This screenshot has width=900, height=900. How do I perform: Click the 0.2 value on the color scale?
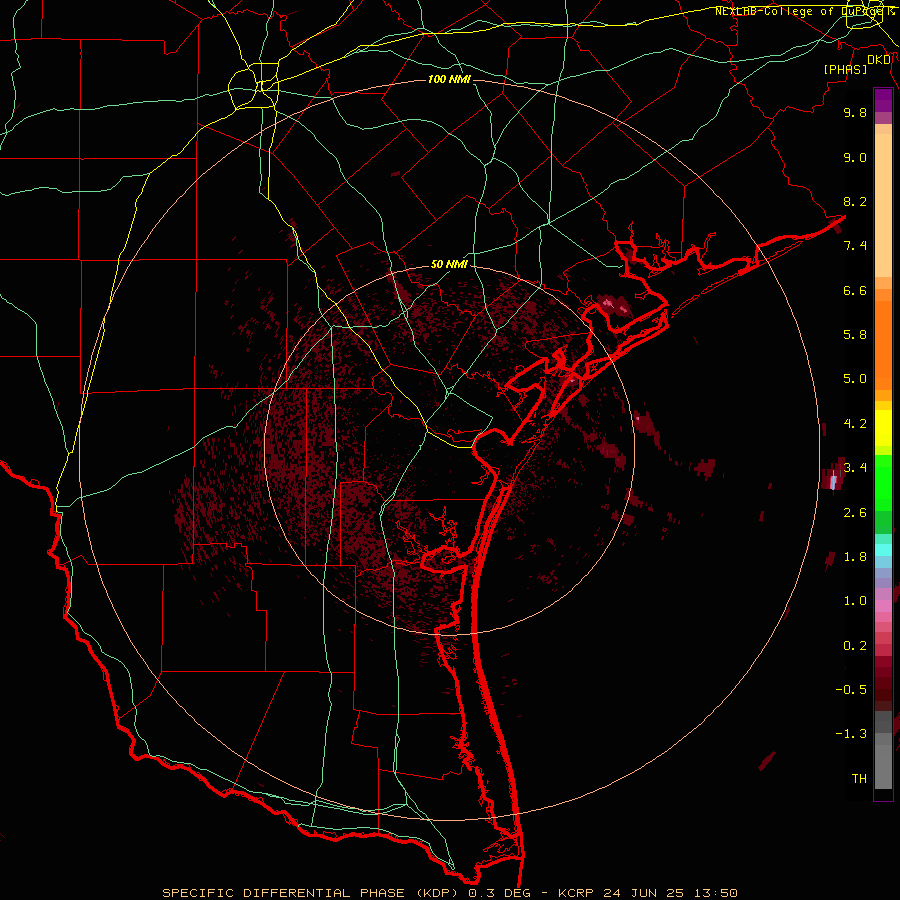855,646
